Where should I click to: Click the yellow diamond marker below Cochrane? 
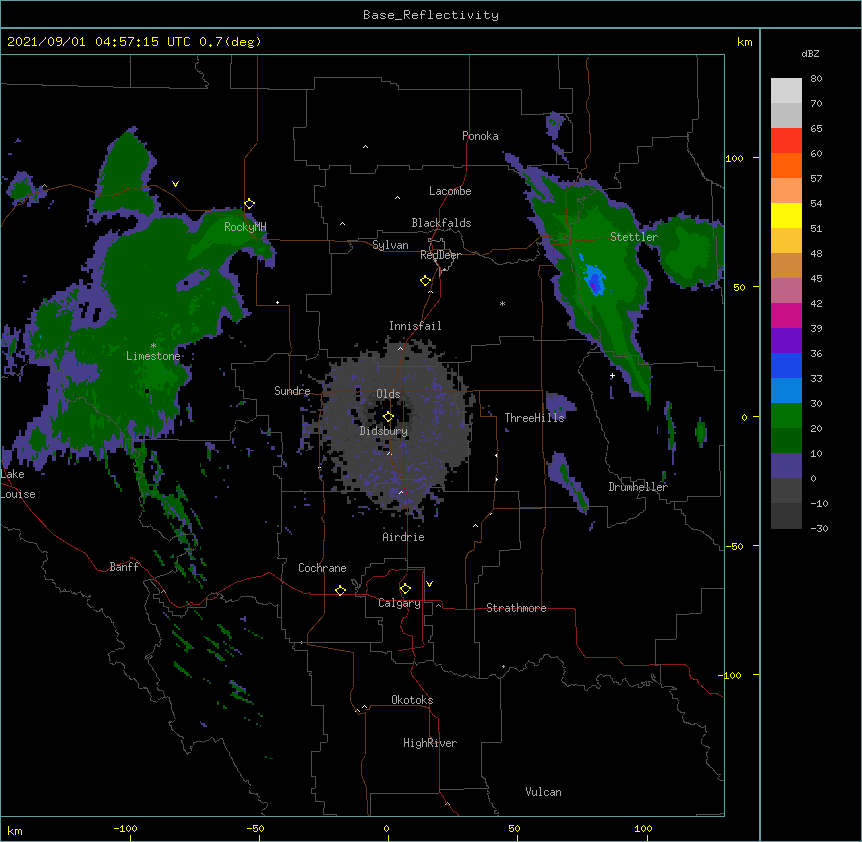tap(340, 590)
